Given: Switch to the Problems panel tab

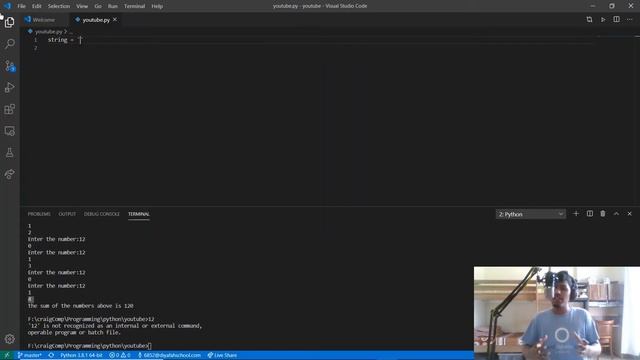Looking at the screenshot, I should [x=39, y=214].
